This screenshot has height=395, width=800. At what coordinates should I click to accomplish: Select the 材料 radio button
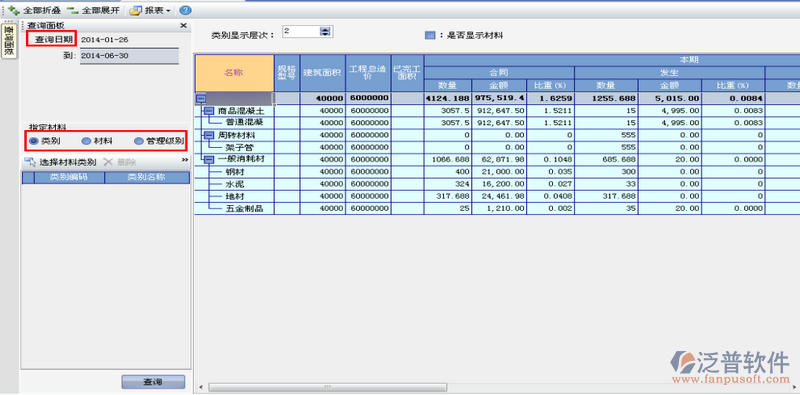click(86, 141)
